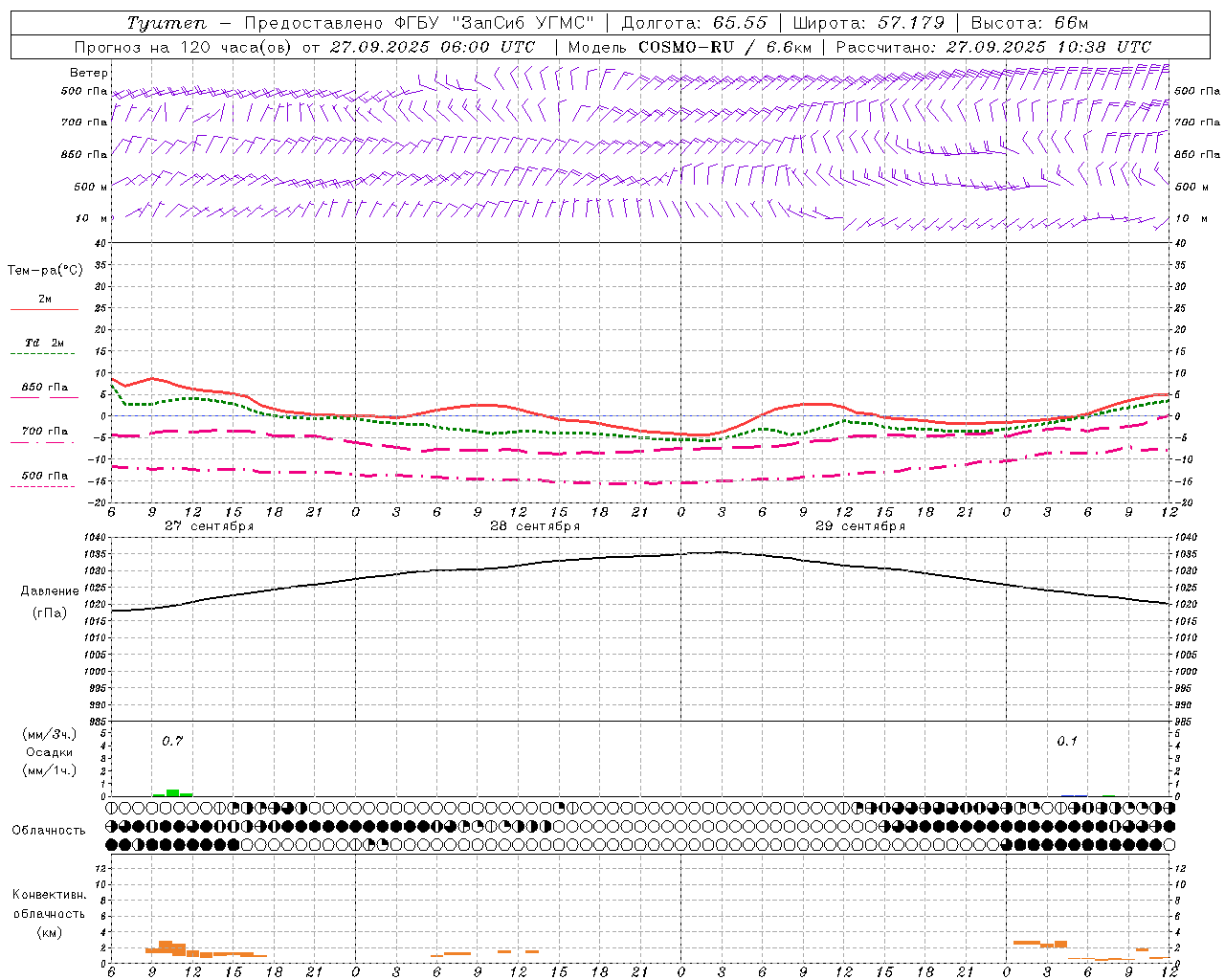Click the "29 сентября" date label
1225x980 pixels.
[860, 526]
